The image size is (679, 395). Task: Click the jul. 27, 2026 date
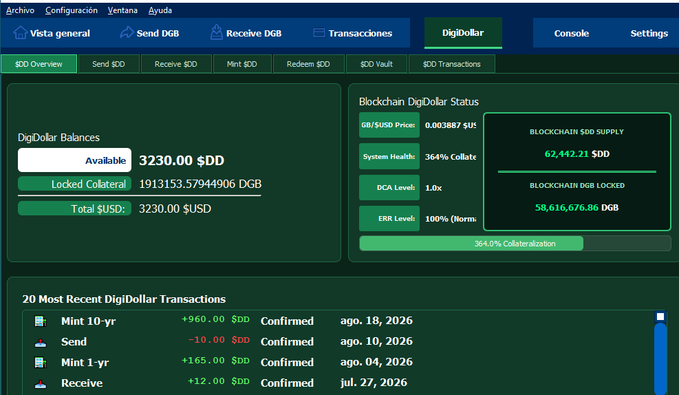click(x=373, y=382)
